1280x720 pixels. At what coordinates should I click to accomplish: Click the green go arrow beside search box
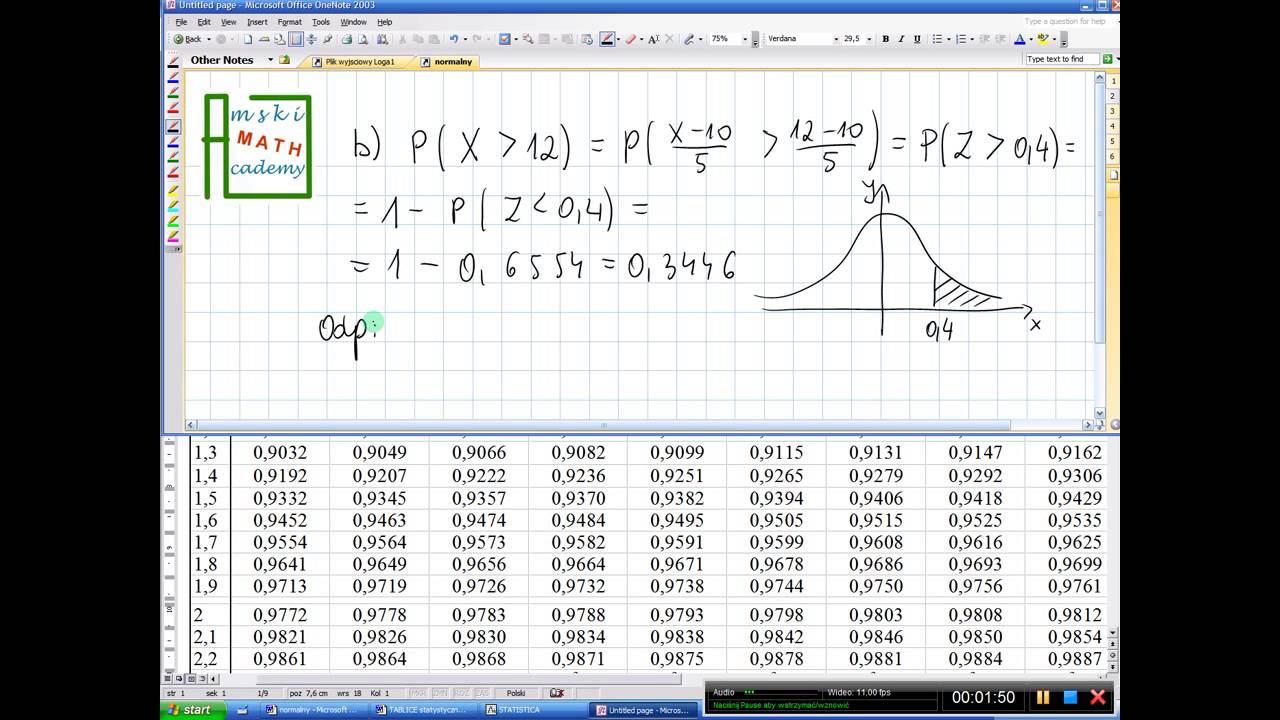tap(1108, 59)
